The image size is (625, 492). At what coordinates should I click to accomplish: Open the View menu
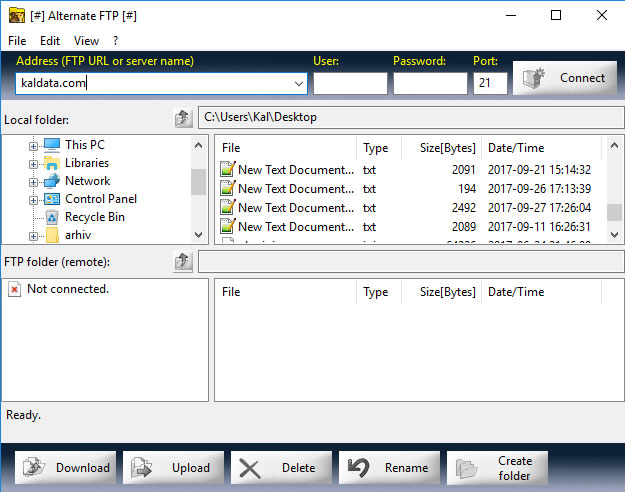click(86, 41)
